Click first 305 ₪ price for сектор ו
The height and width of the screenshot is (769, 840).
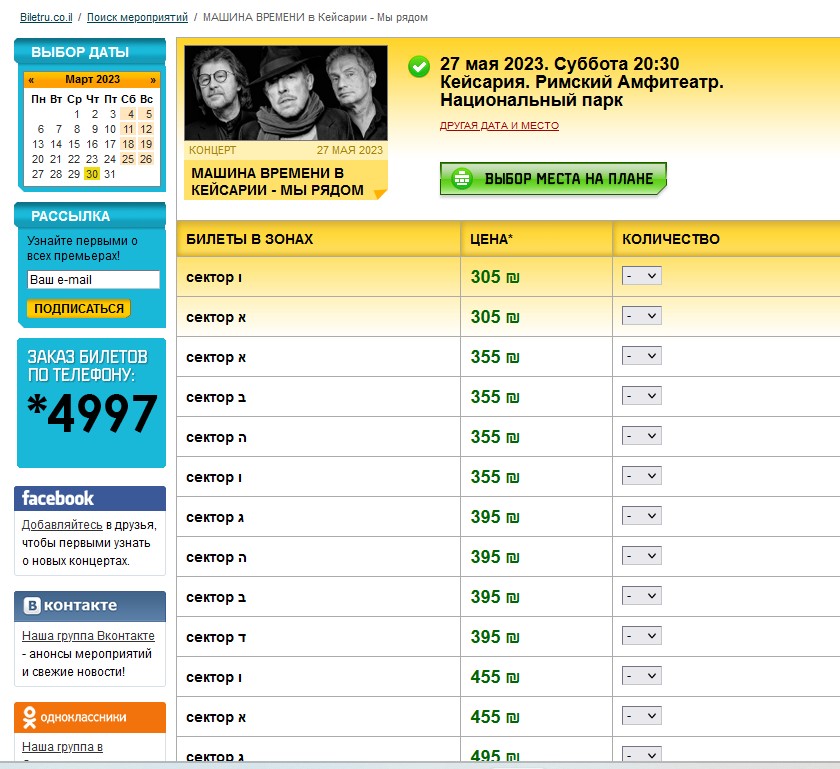tap(495, 277)
